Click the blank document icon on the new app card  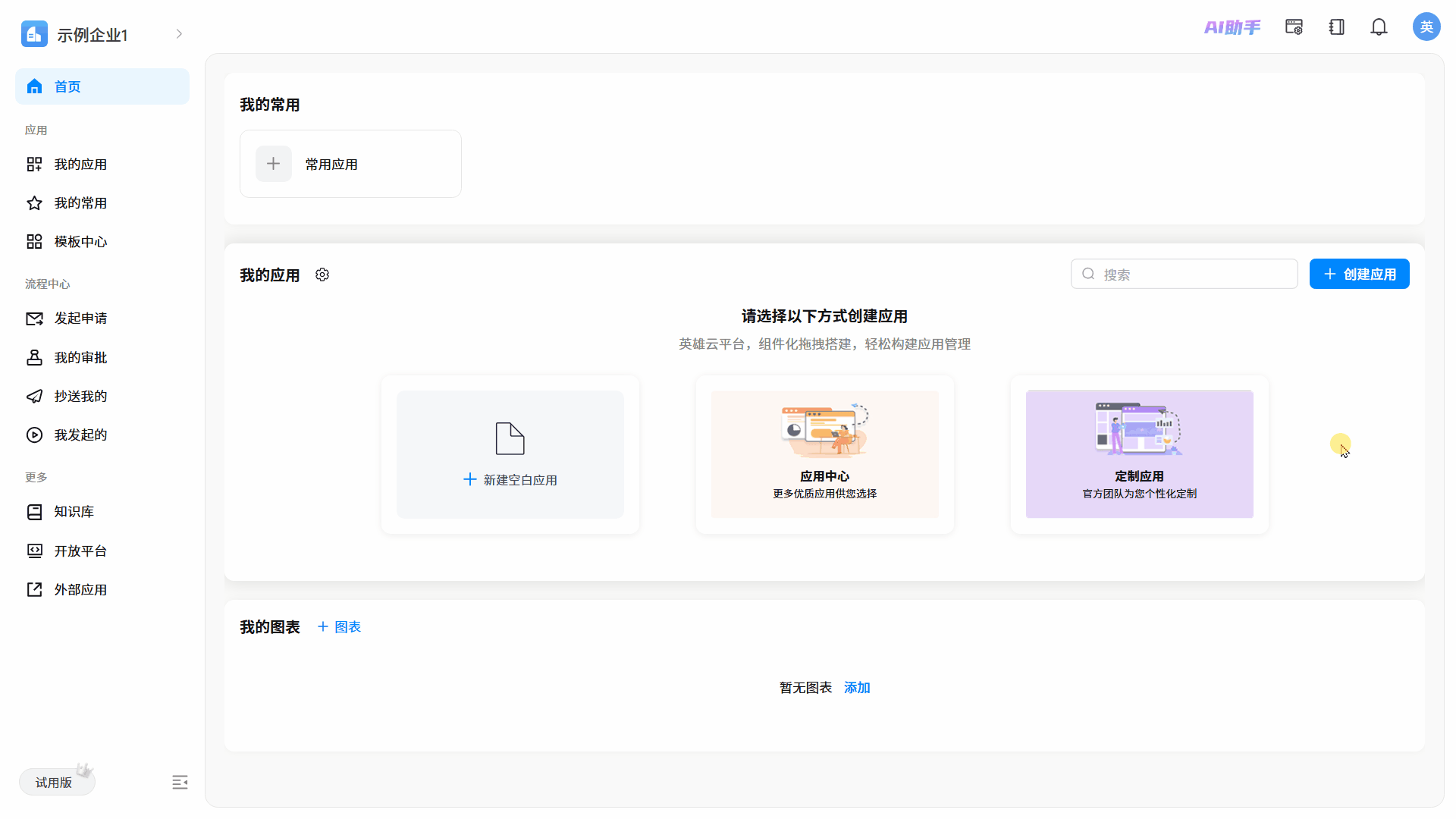point(510,438)
